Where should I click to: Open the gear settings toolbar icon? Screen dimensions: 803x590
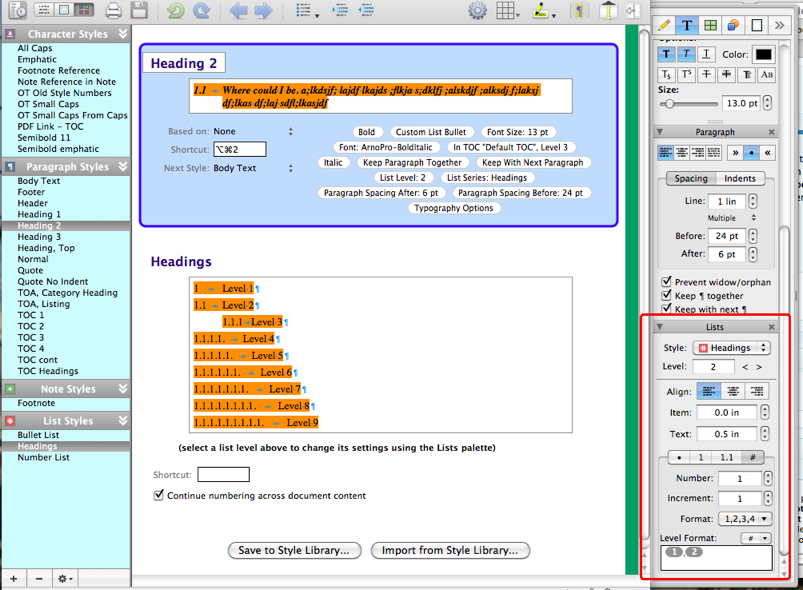477,11
